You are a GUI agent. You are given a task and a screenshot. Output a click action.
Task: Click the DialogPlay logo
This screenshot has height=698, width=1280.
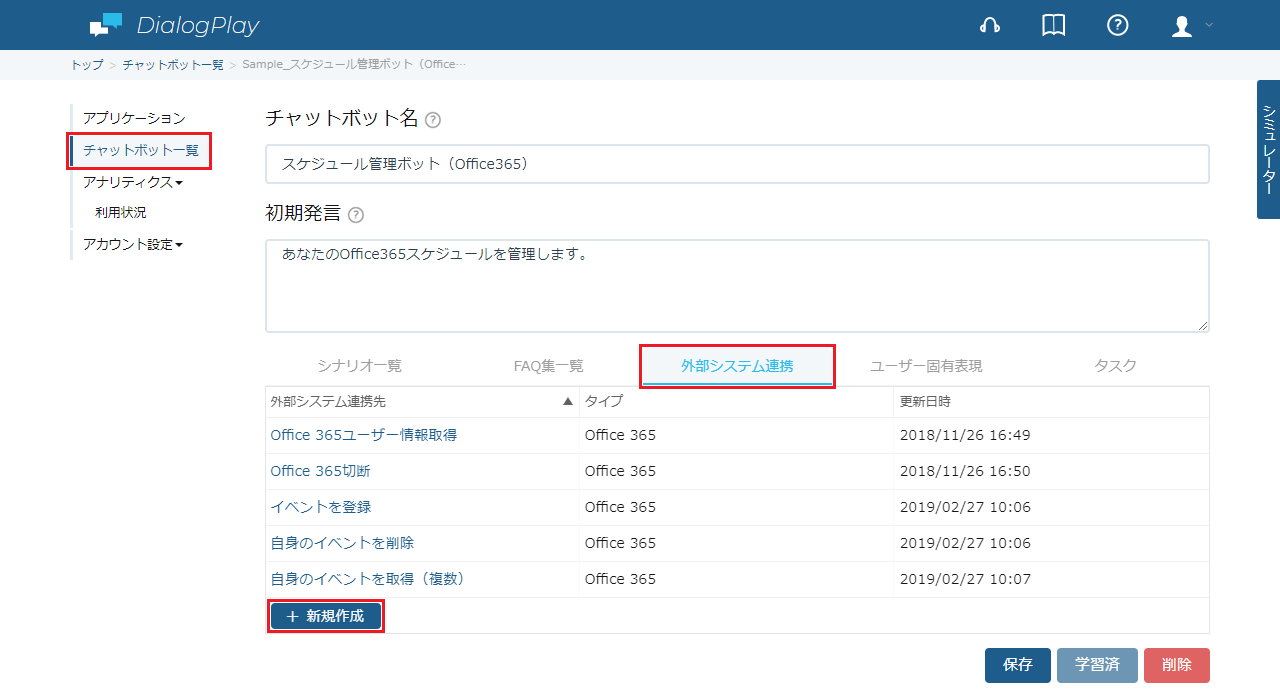(174, 25)
